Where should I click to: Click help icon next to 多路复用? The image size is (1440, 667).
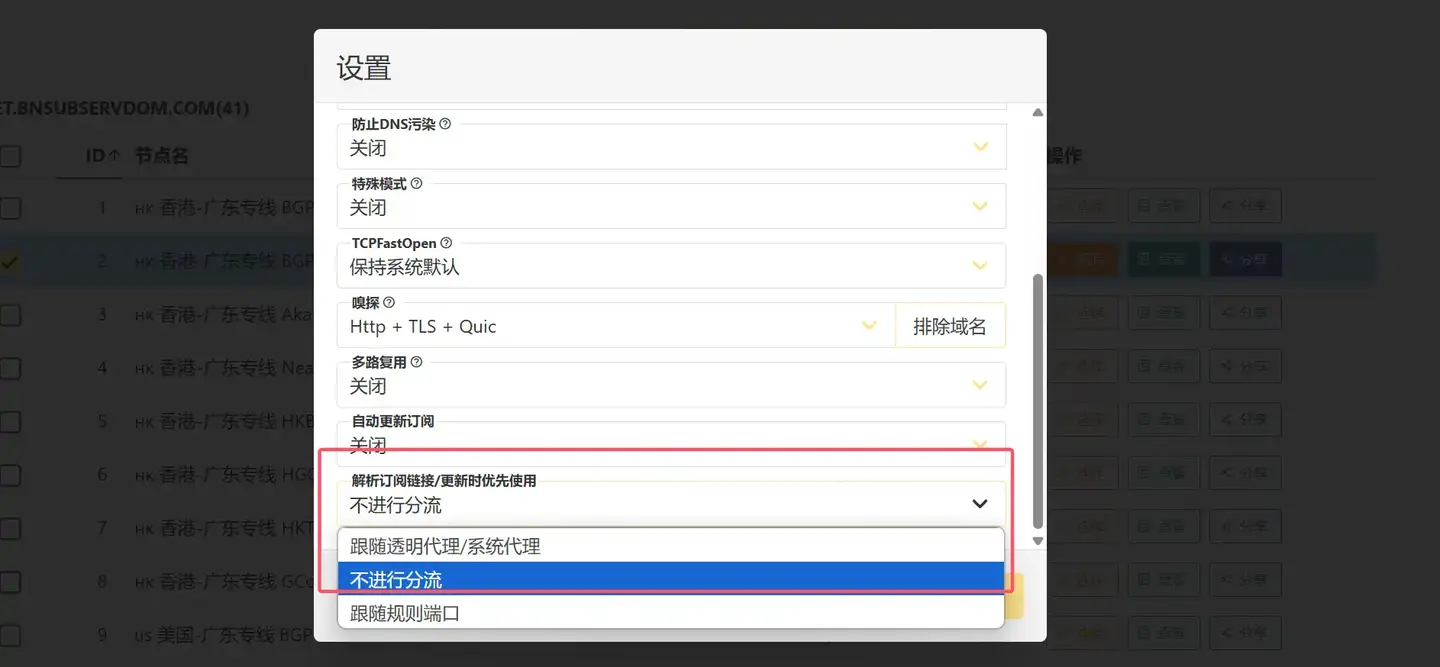tap(416, 363)
